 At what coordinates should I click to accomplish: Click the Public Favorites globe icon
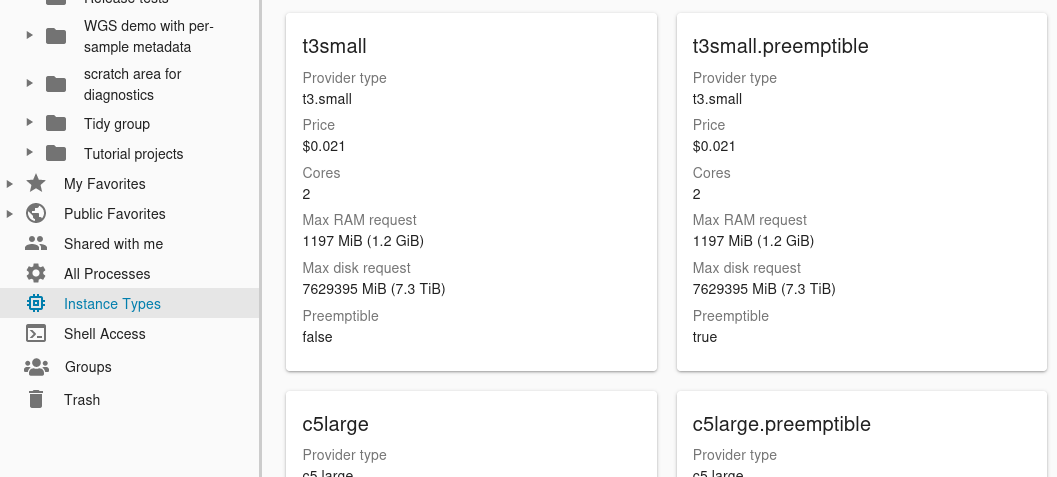36,214
